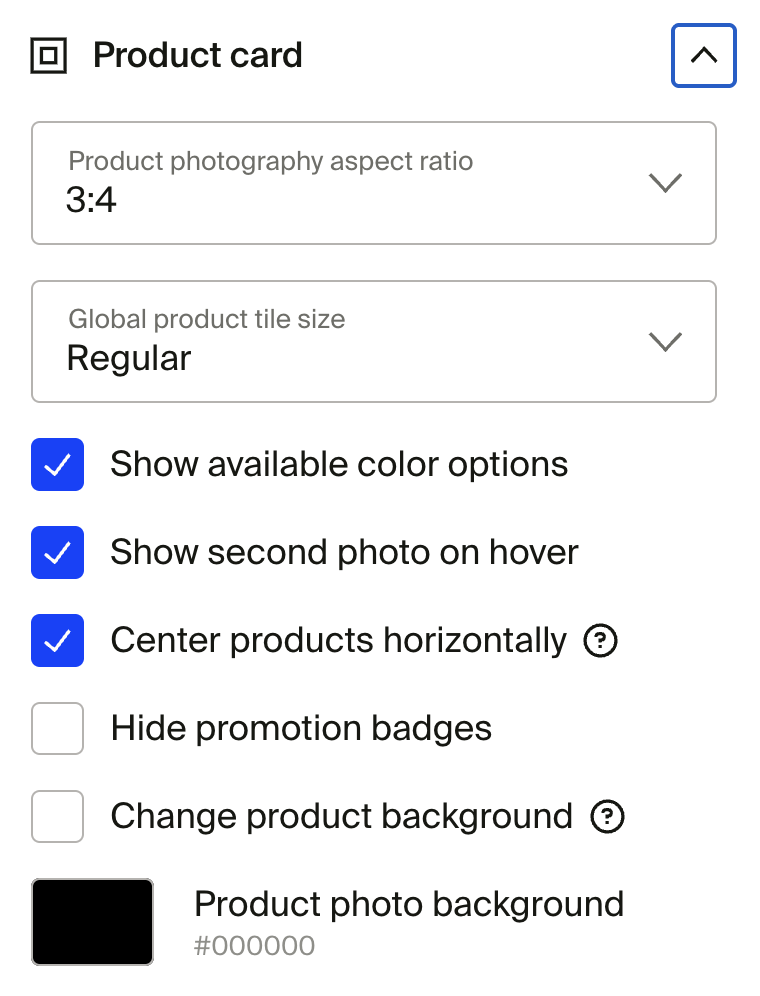Uncheck Show available color options
This screenshot has width=760, height=996.
point(58,465)
